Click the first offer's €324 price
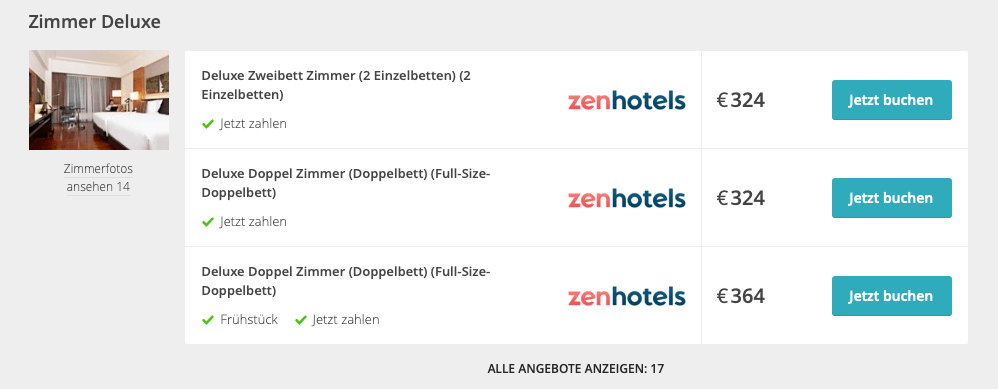 click(741, 100)
